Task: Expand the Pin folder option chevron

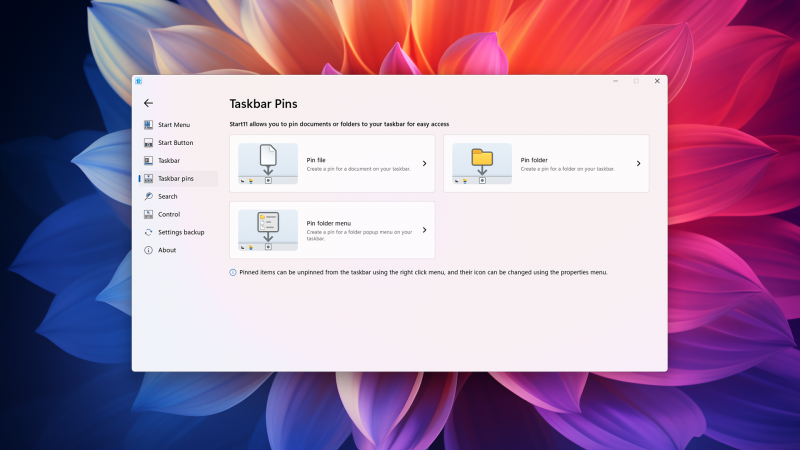Action: click(x=638, y=163)
